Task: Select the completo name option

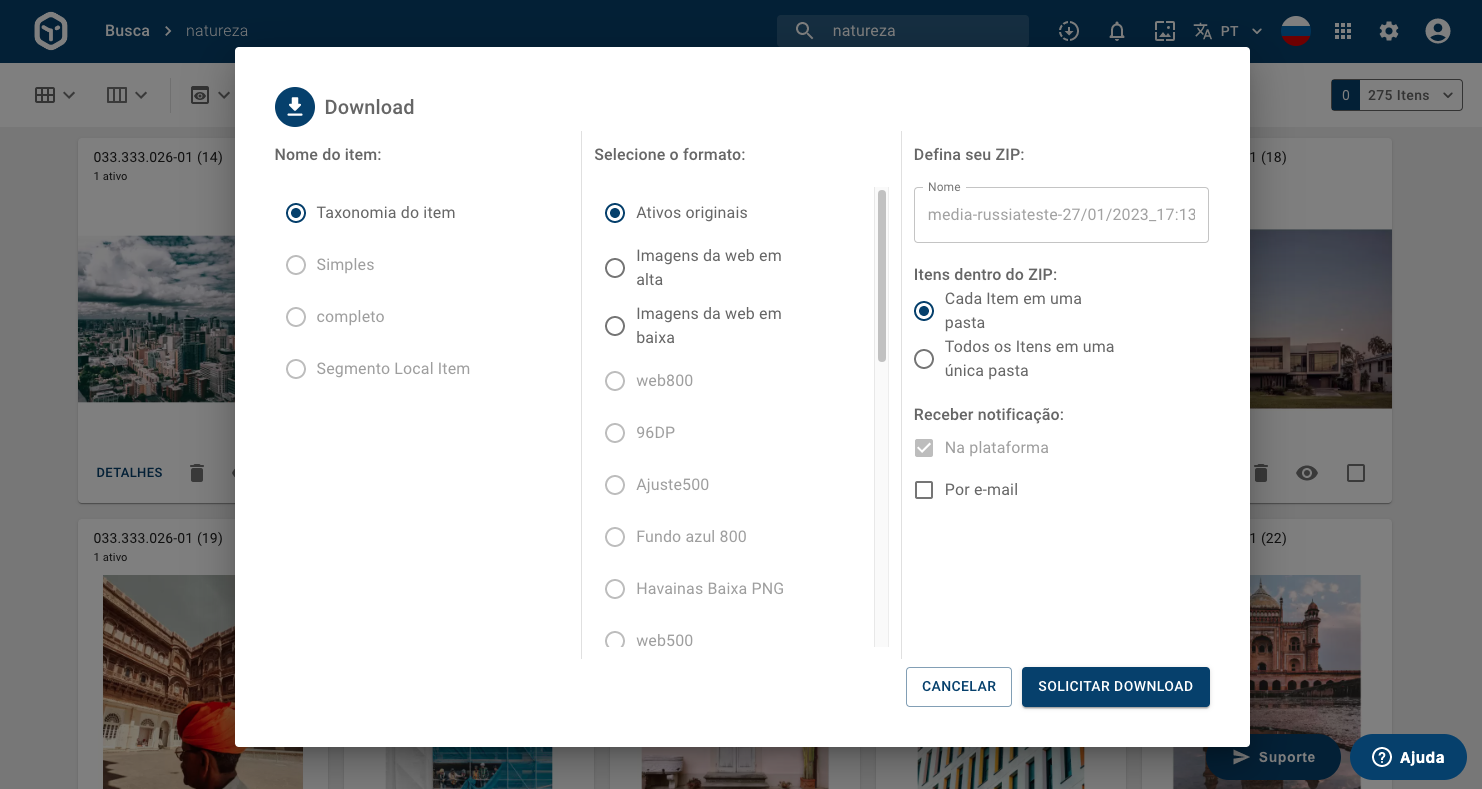Action: (x=296, y=317)
